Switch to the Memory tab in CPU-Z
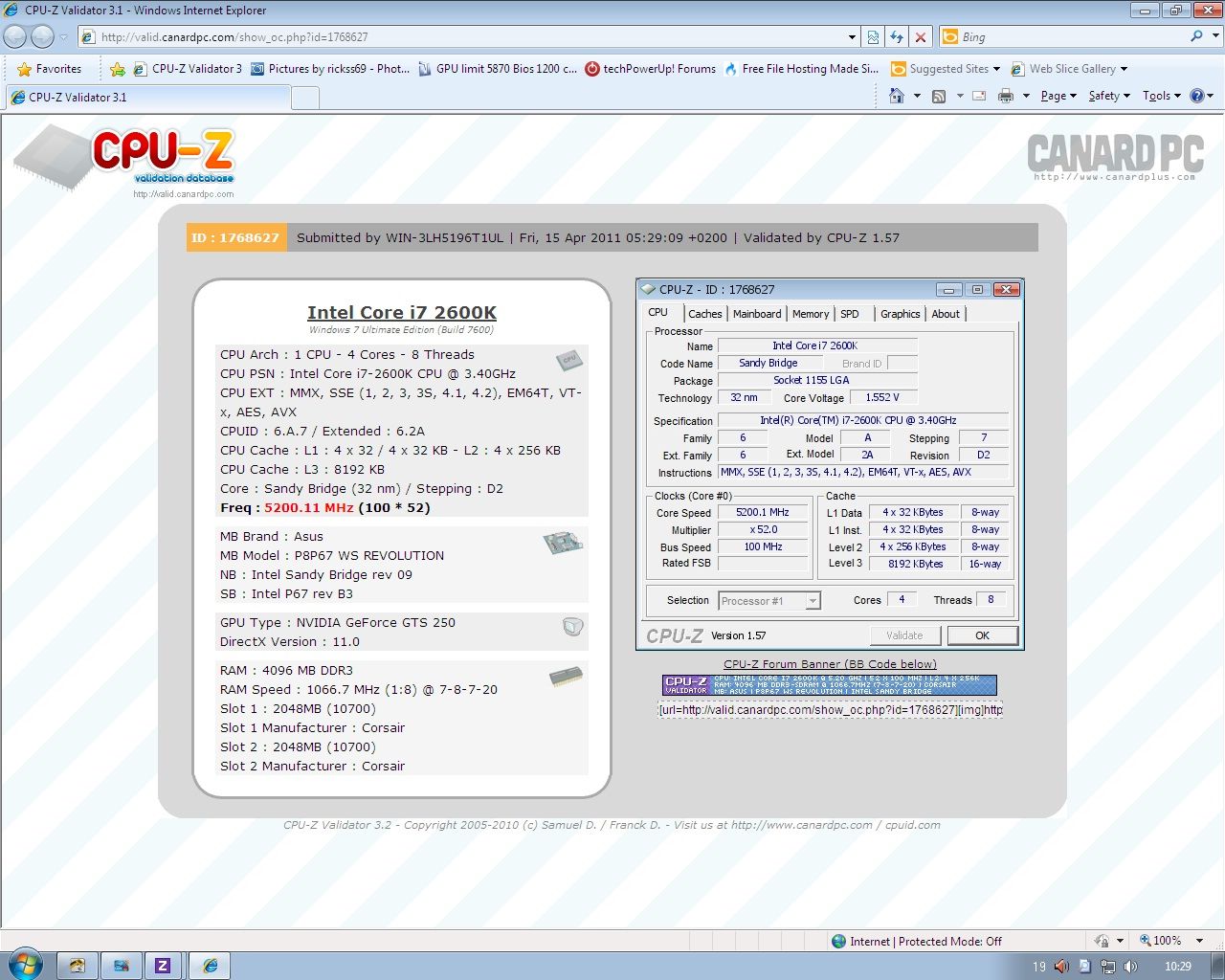 coord(811,314)
